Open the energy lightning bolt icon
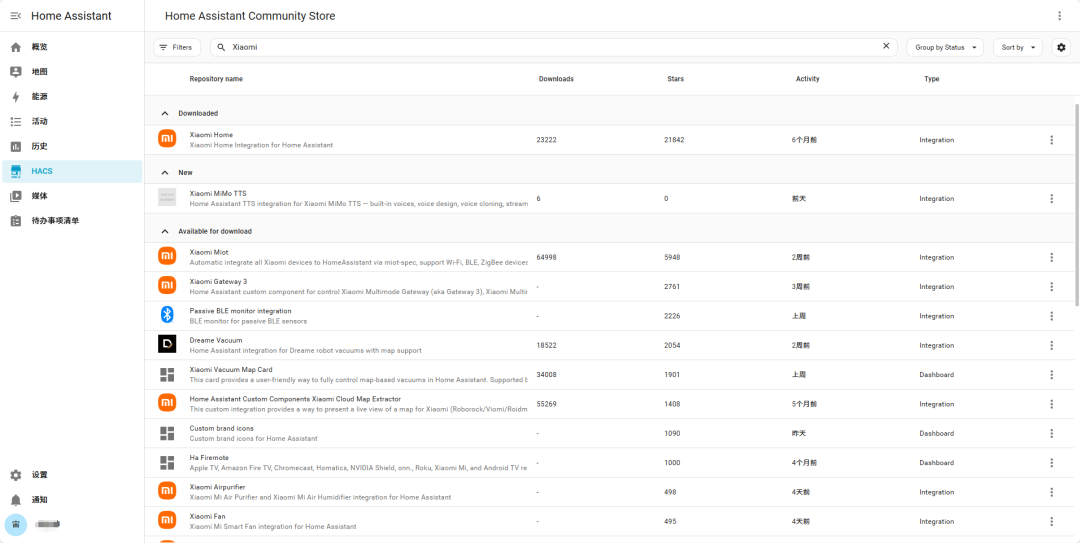The height and width of the screenshot is (543, 1080). click(16, 96)
